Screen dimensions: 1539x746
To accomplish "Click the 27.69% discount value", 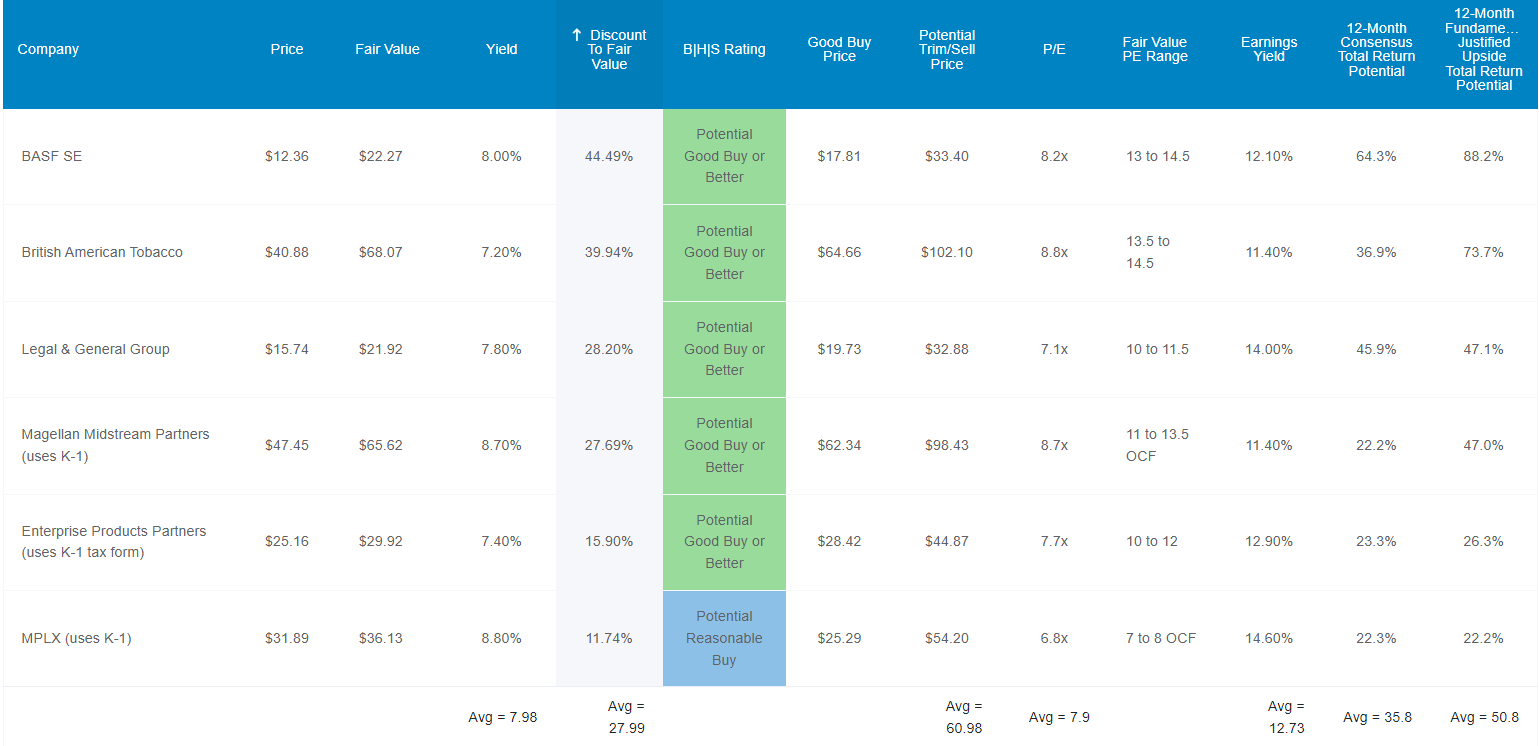I will point(609,445).
